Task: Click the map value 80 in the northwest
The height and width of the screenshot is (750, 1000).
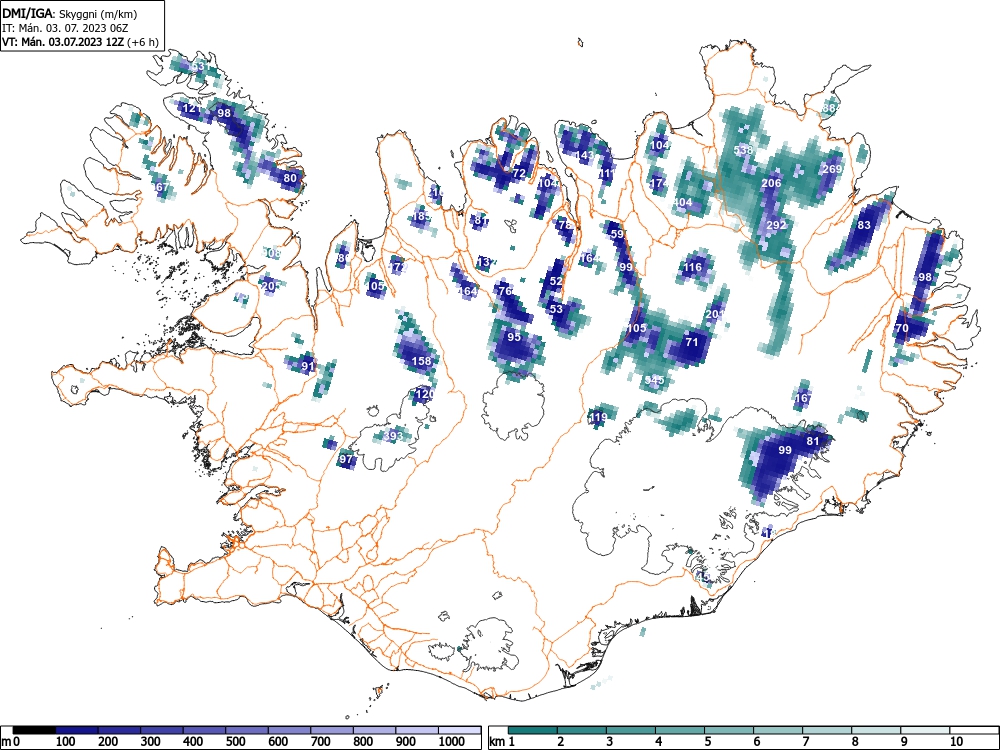Action: [290, 179]
